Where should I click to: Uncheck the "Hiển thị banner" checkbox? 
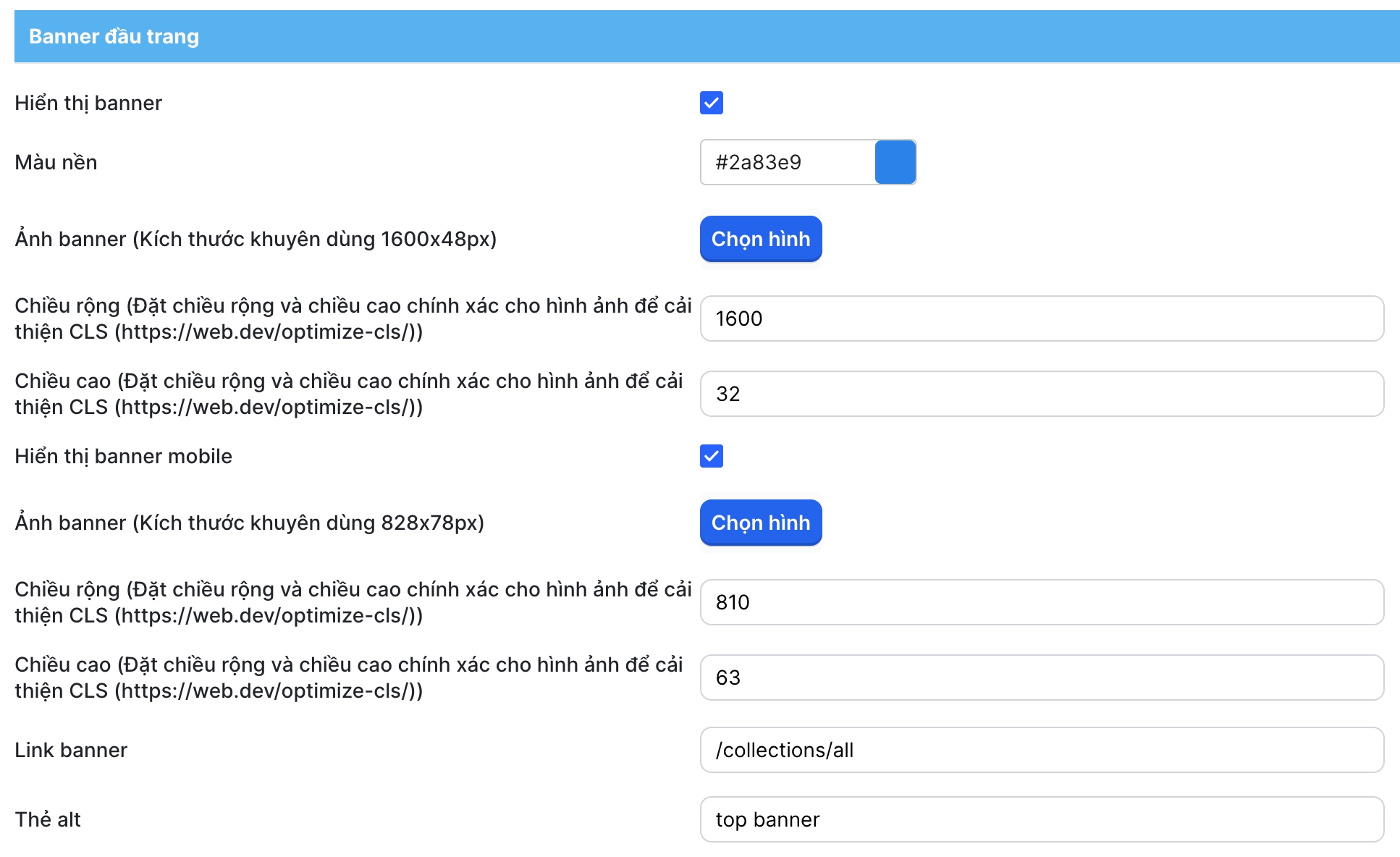[711, 103]
